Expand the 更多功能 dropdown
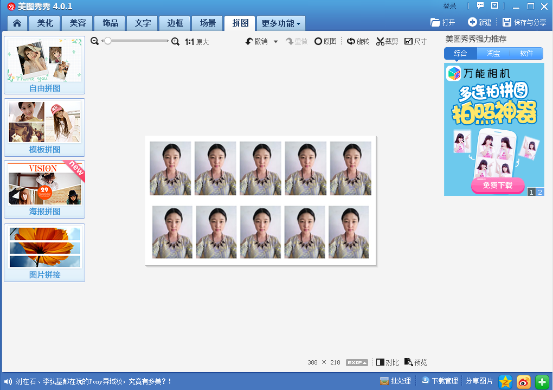Screen dimensions: 553x390 click(281, 23)
